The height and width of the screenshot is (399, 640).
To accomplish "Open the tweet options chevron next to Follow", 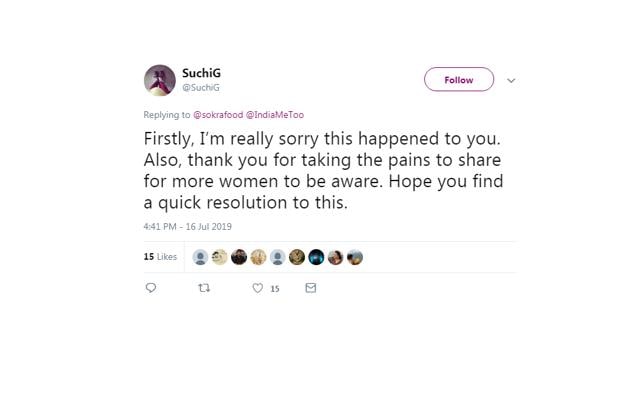I will coord(511,80).
